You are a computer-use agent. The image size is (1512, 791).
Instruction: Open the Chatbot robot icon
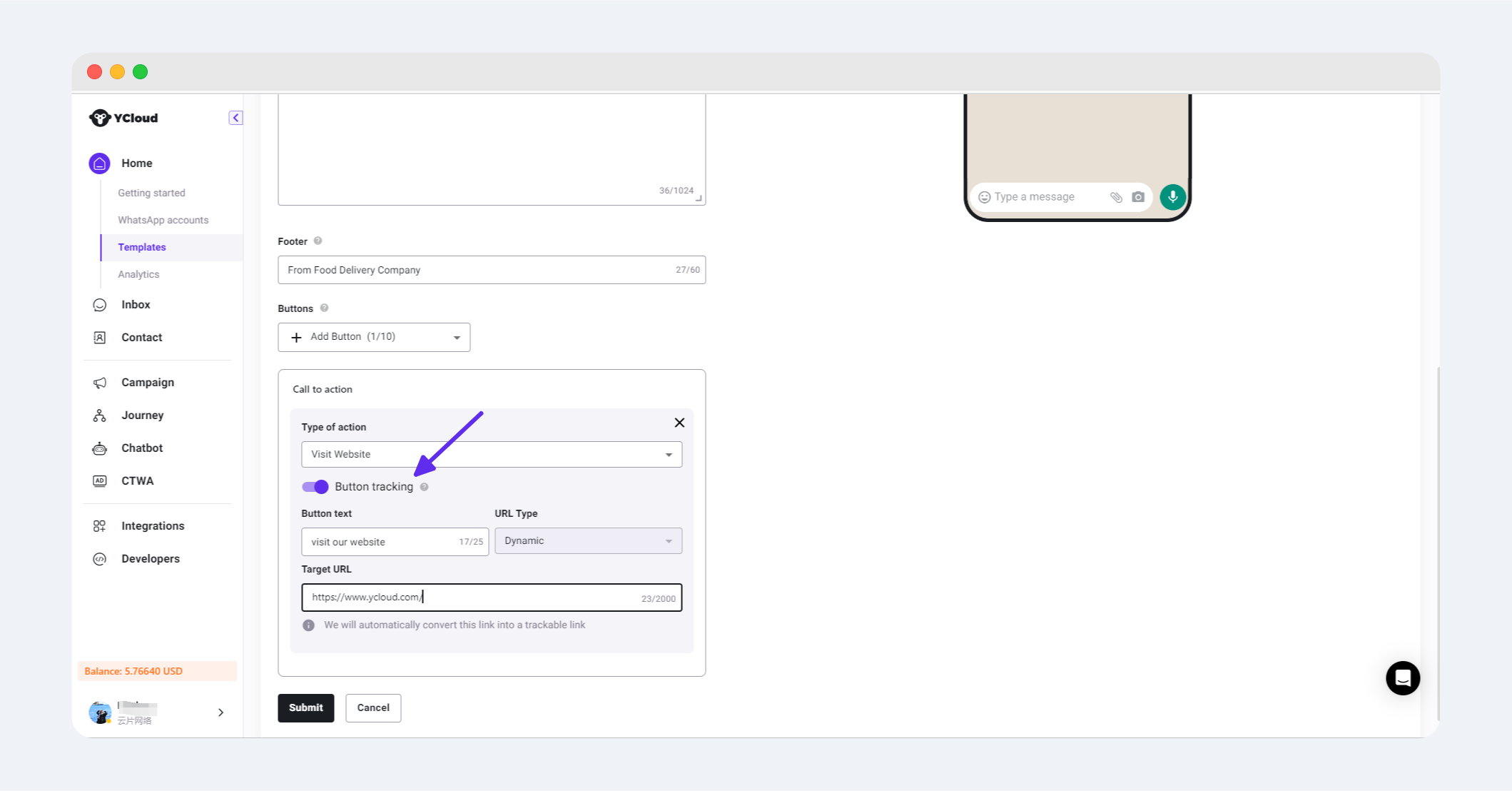(x=100, y=448)
